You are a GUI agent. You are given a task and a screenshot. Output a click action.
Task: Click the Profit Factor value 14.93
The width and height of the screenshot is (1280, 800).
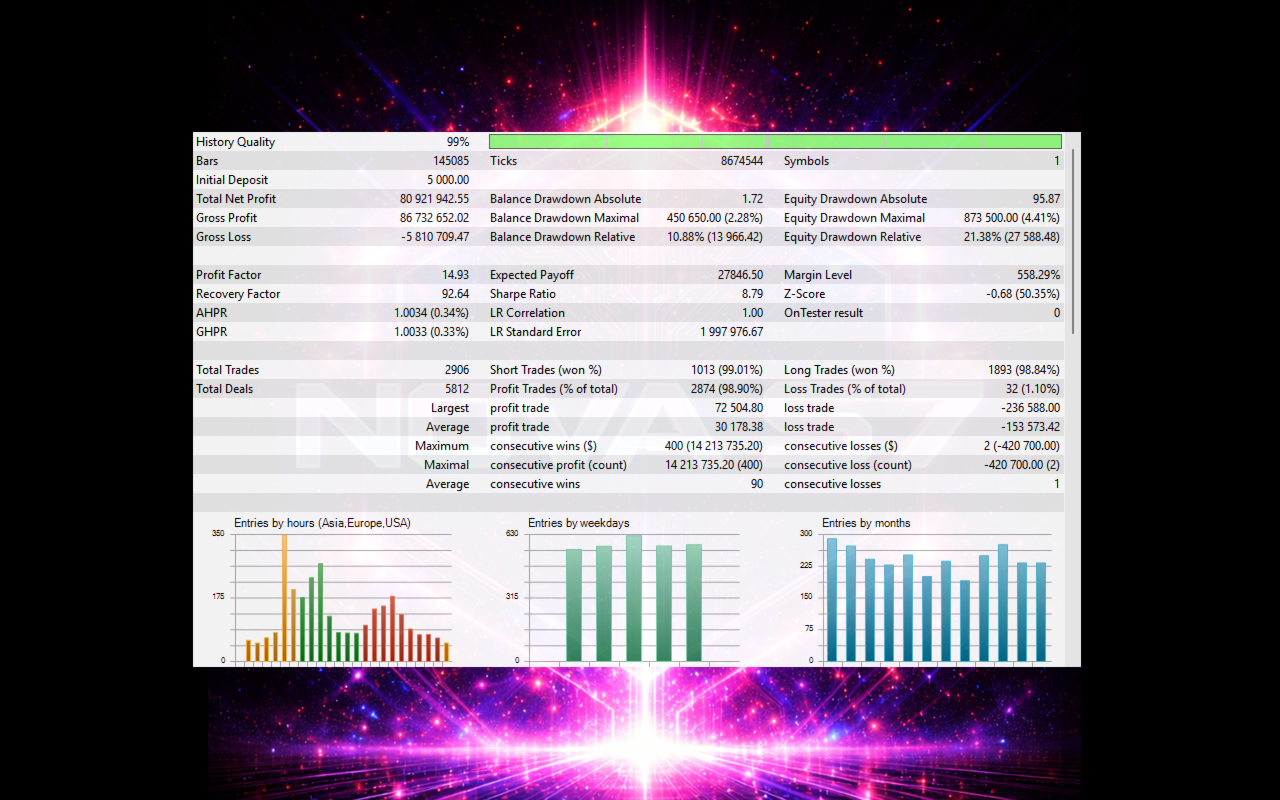point(456,274)
